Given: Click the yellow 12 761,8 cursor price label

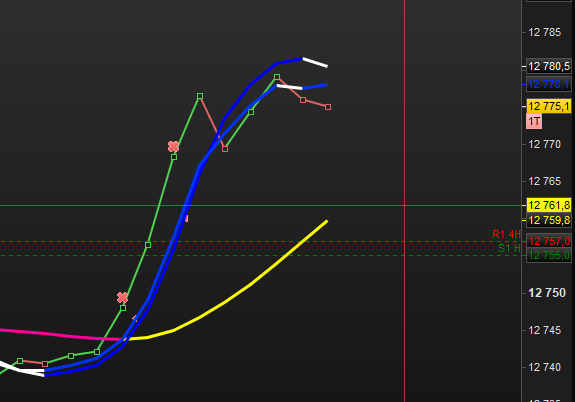Looking at the screenshot, I should [549, 205].
